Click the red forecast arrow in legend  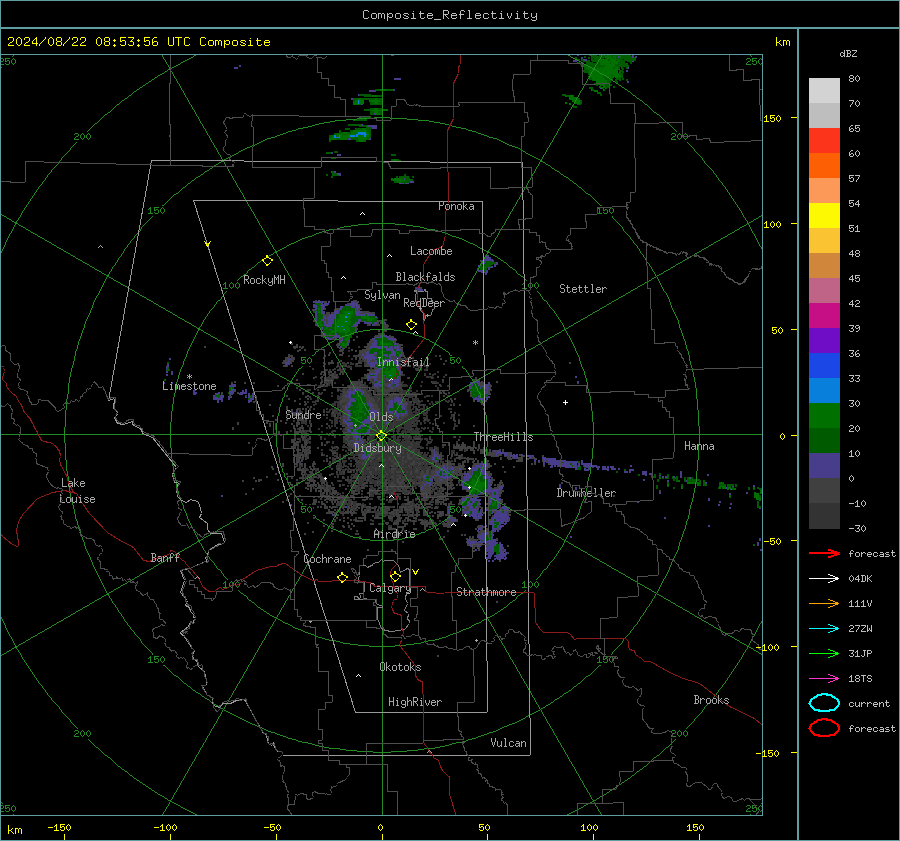824,553
